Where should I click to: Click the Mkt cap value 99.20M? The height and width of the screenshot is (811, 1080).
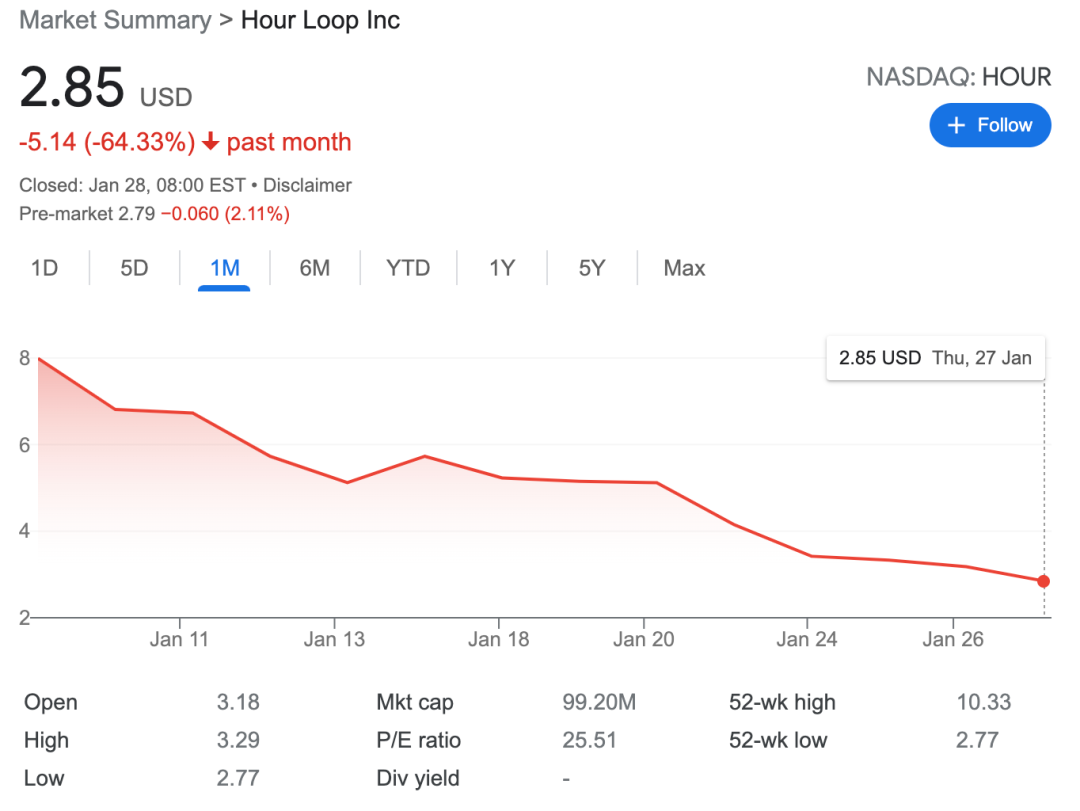599,702
